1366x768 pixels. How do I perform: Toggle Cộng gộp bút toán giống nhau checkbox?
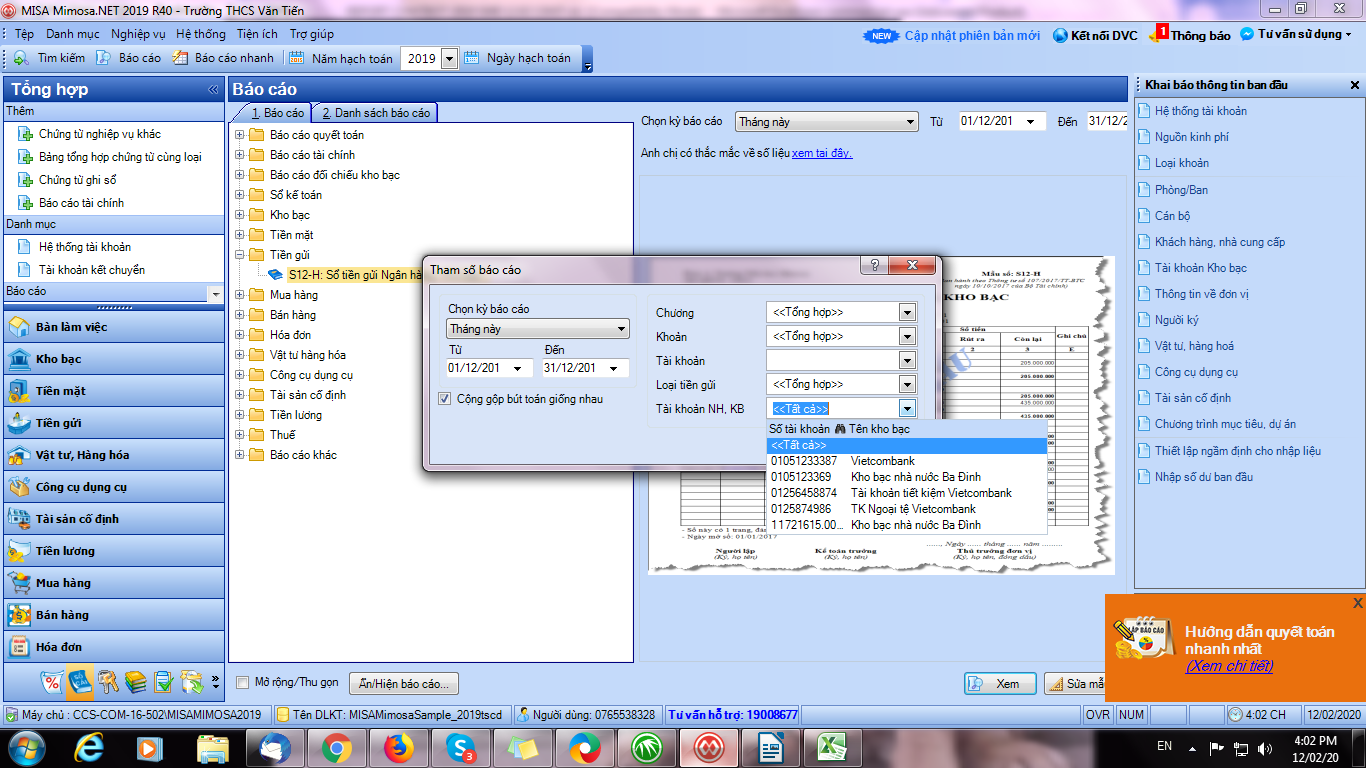(x=445, y=399)
